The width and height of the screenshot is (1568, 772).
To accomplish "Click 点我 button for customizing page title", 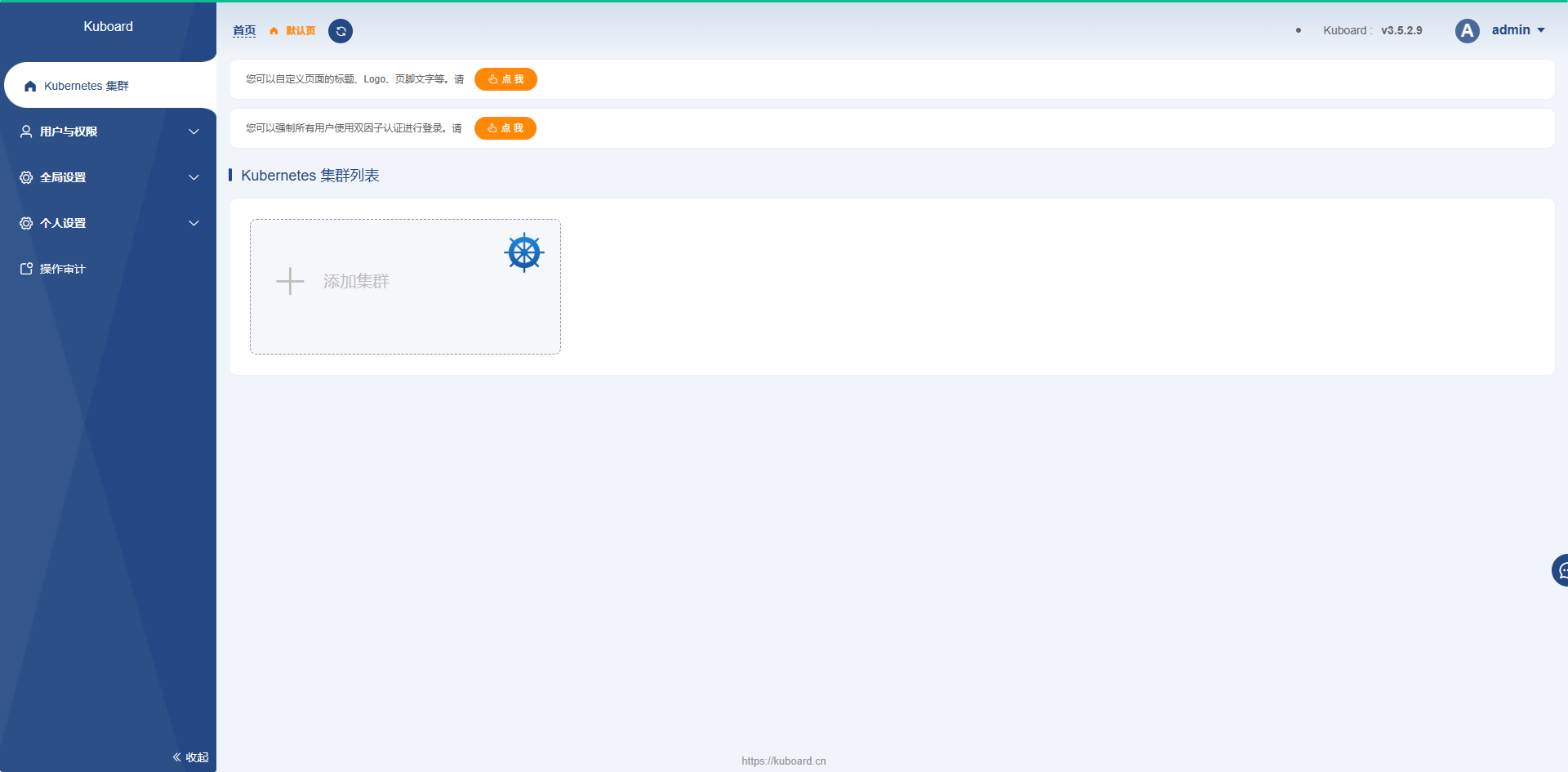I will [506, 79].
